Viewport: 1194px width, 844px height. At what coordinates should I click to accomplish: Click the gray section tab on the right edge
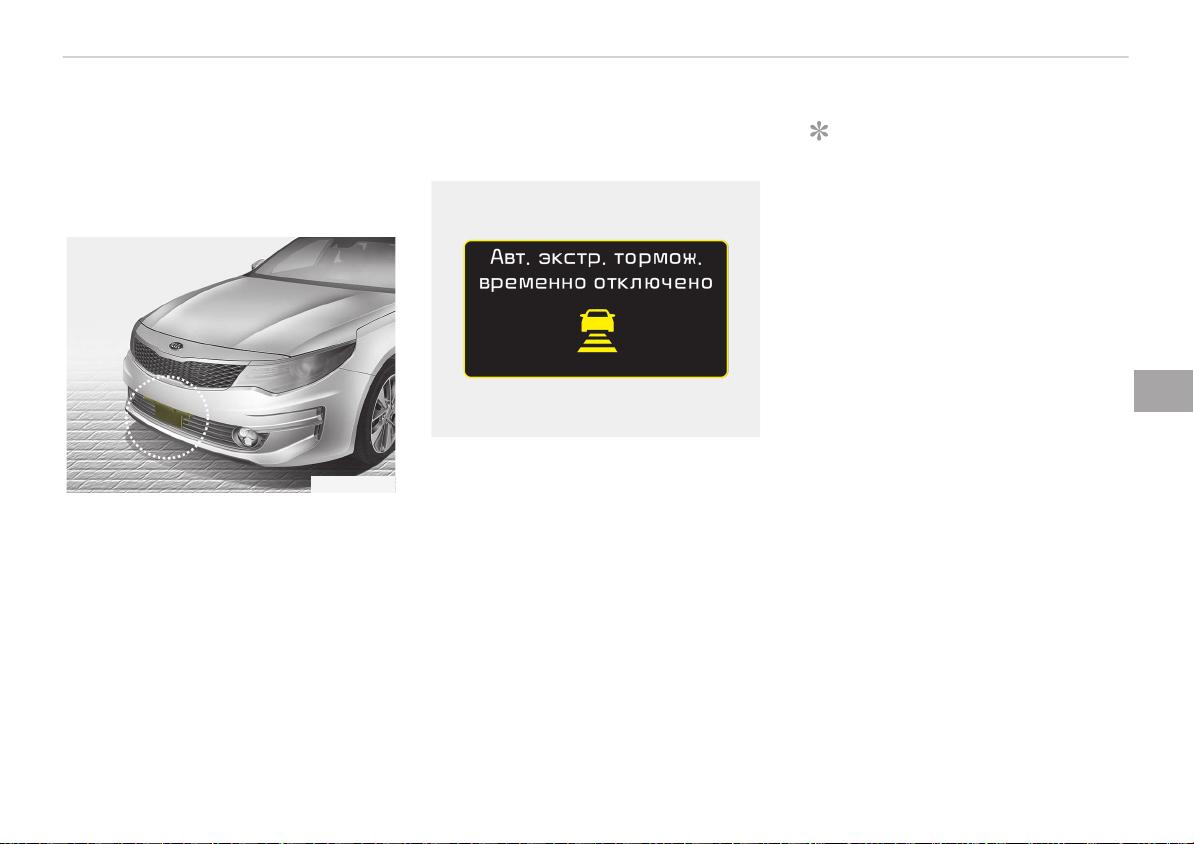1164,391
